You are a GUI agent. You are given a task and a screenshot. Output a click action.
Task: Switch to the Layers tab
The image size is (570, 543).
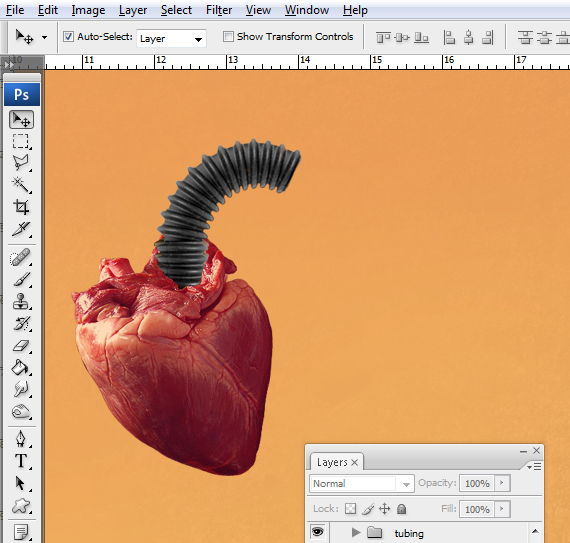[x=332, y=462]
